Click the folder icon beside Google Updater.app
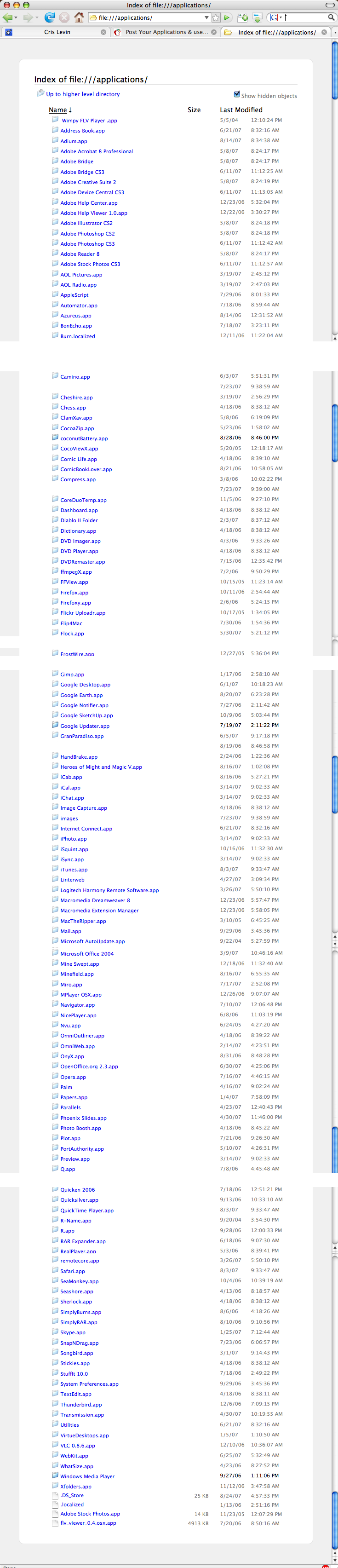The width and height of the screenshot is (338, 1568). click(x=55, y=726)
